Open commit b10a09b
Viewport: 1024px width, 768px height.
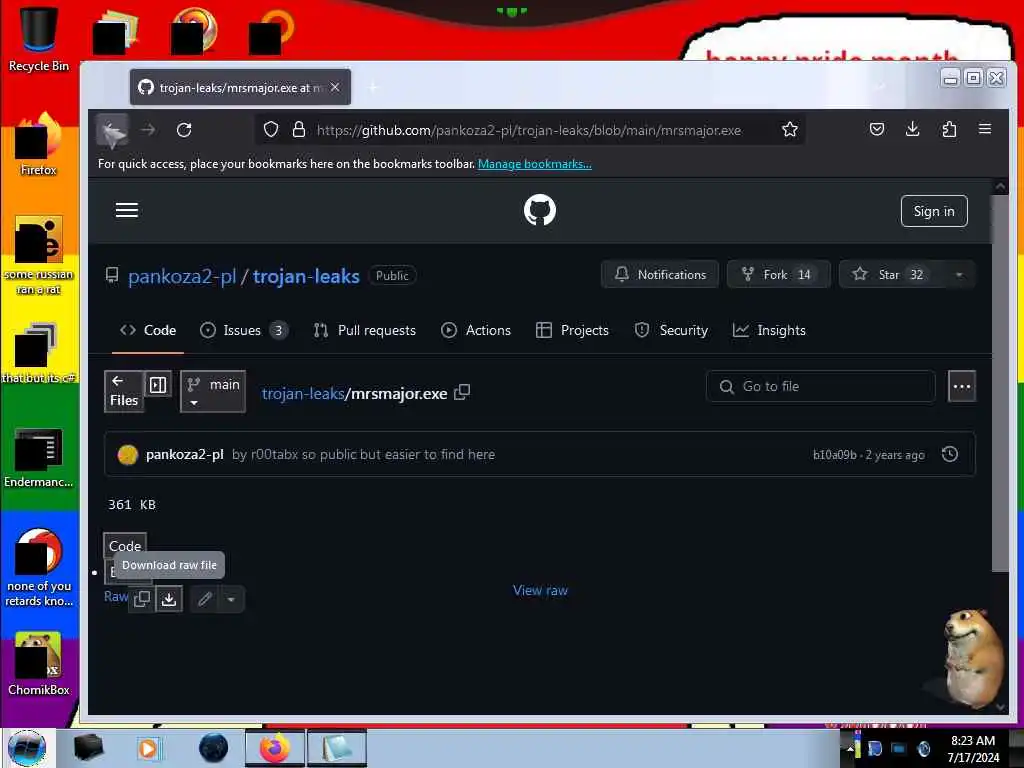coord(834,455)
